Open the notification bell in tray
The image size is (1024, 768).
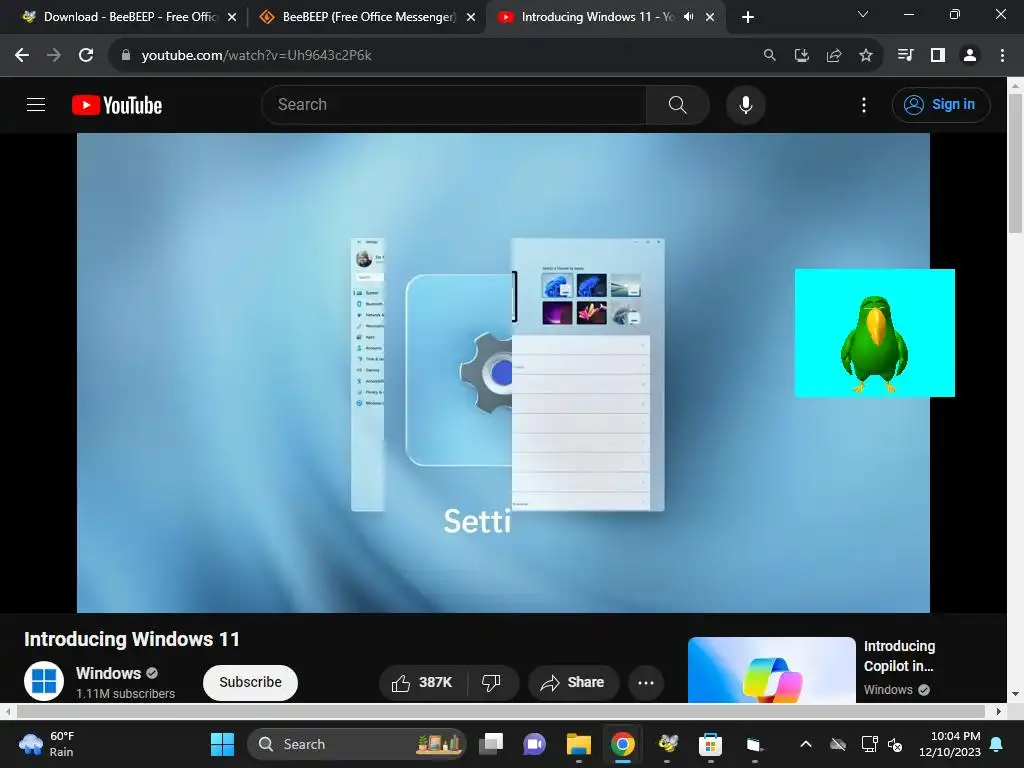[997, 744]
